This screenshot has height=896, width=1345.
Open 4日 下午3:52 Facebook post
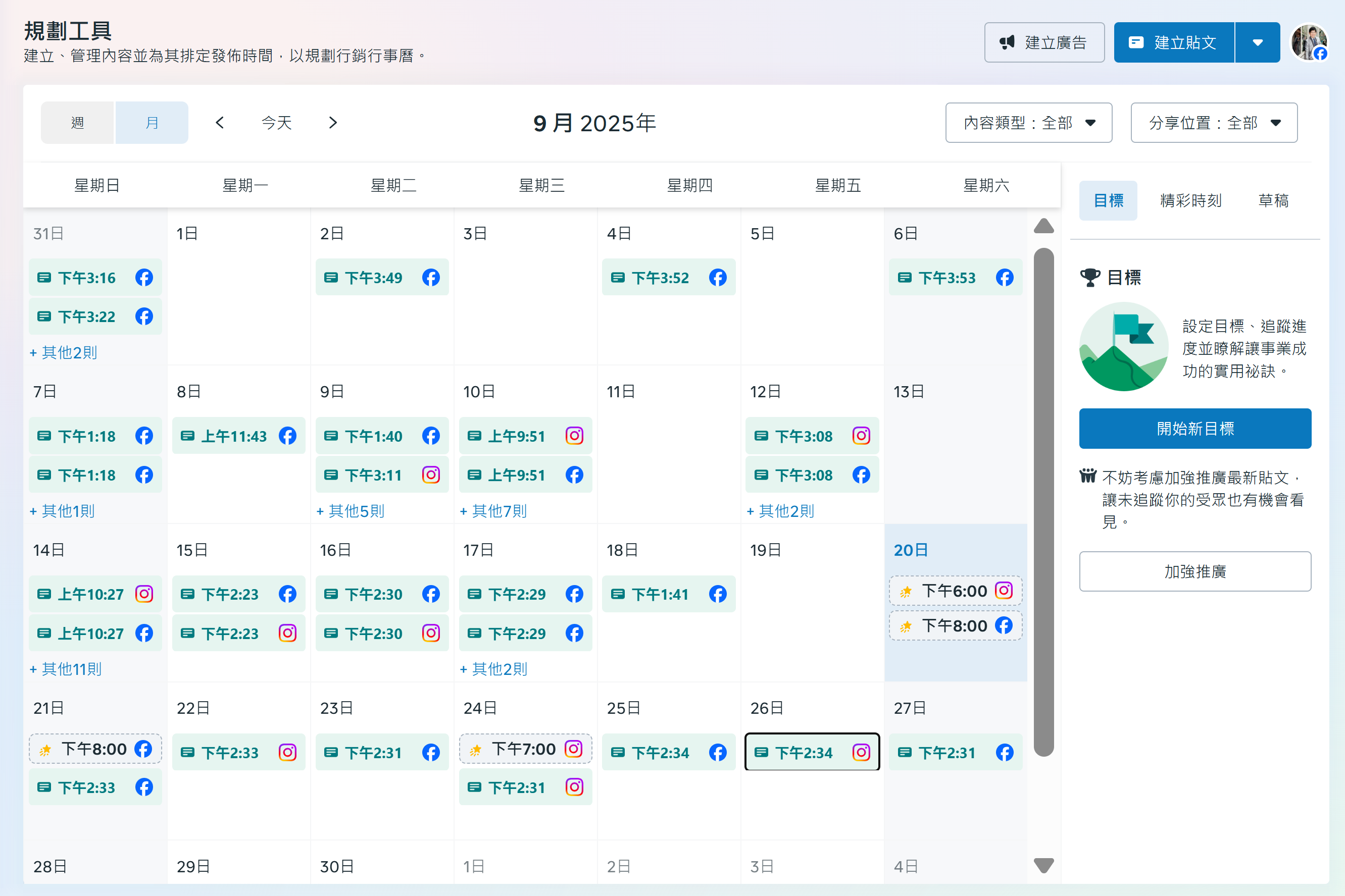click(669, 277)
